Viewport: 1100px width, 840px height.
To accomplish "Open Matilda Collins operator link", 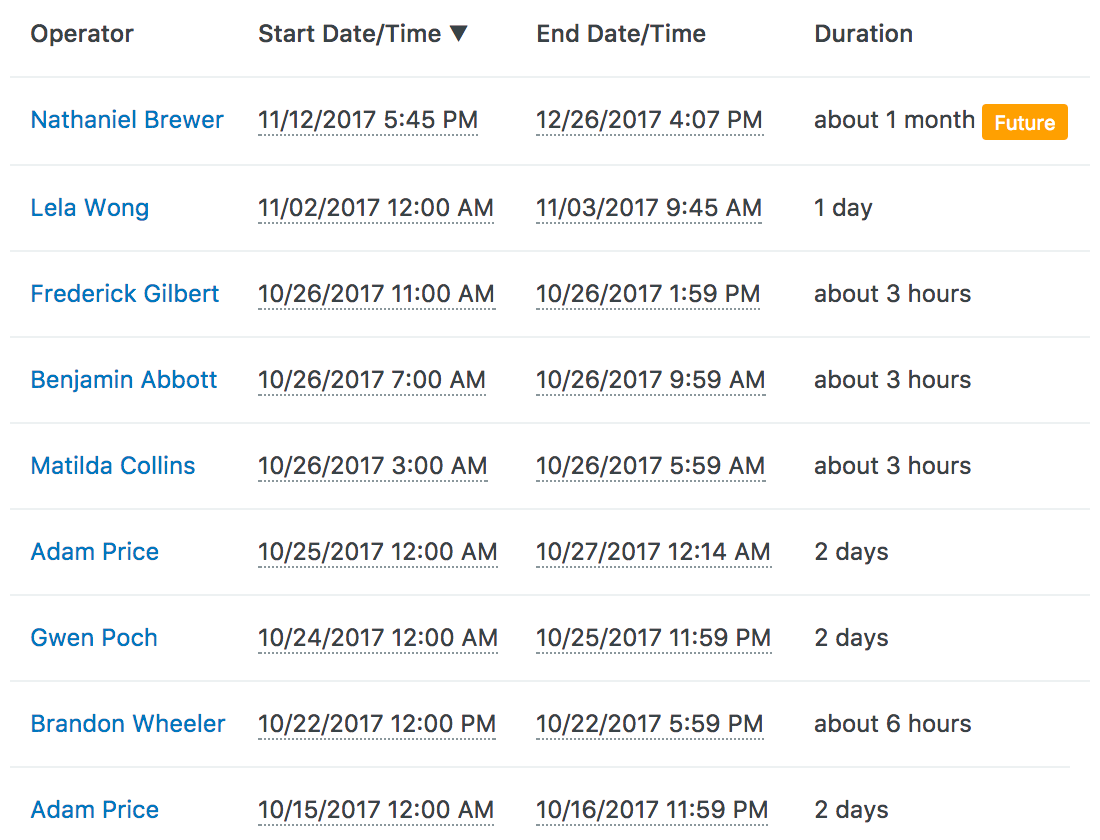I will point(113,466).
